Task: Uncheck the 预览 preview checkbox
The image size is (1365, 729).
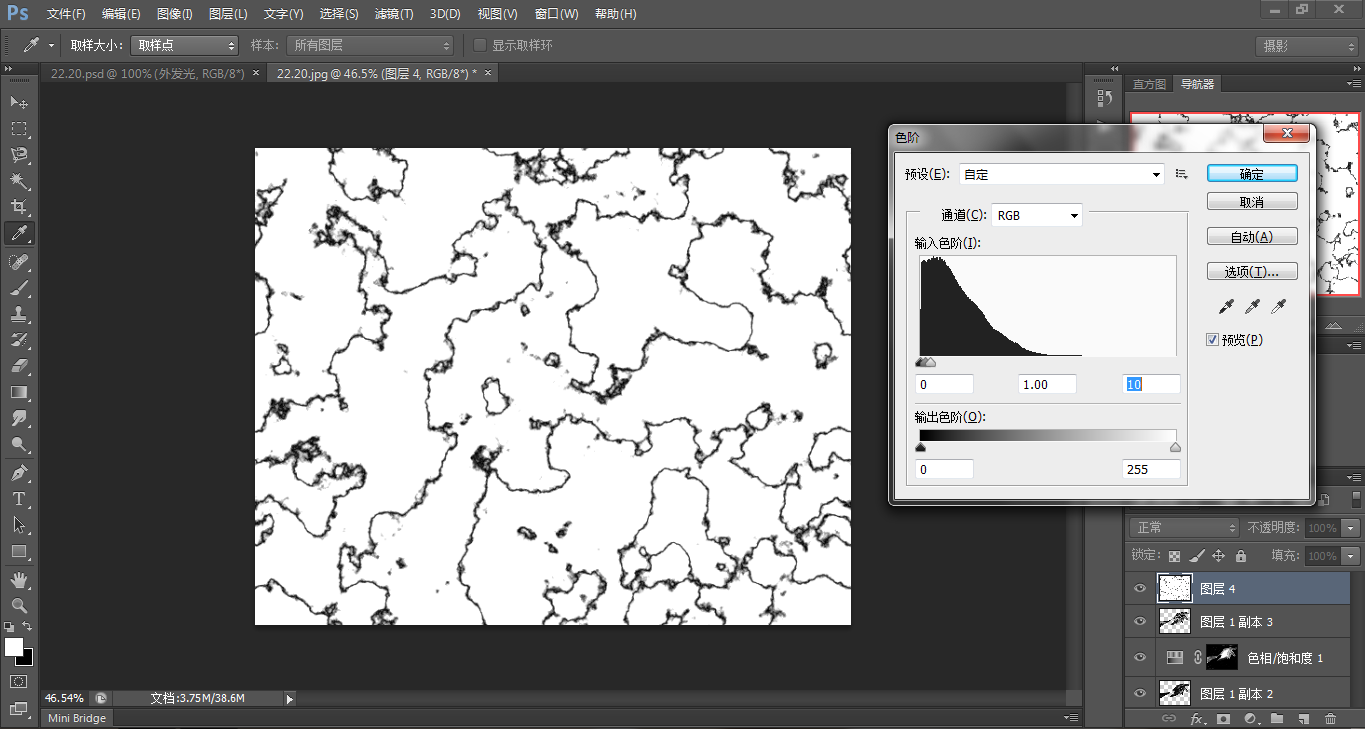Action: click(1213, 340)
